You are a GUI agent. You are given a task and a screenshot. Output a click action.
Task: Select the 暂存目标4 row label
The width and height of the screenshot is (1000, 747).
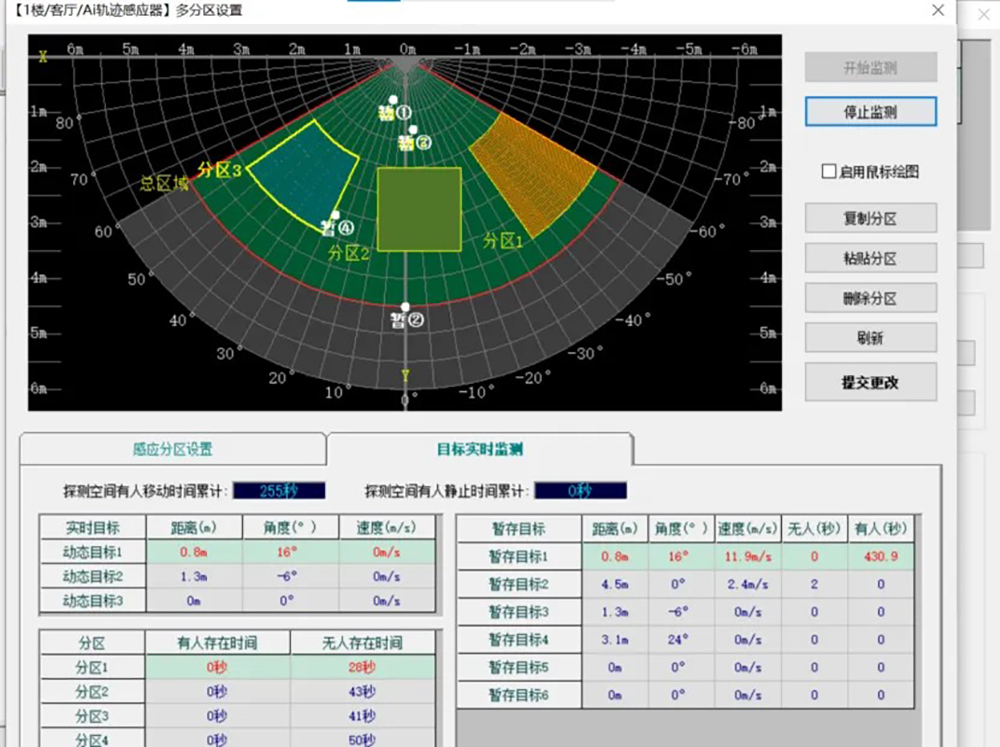coord(518,639)
